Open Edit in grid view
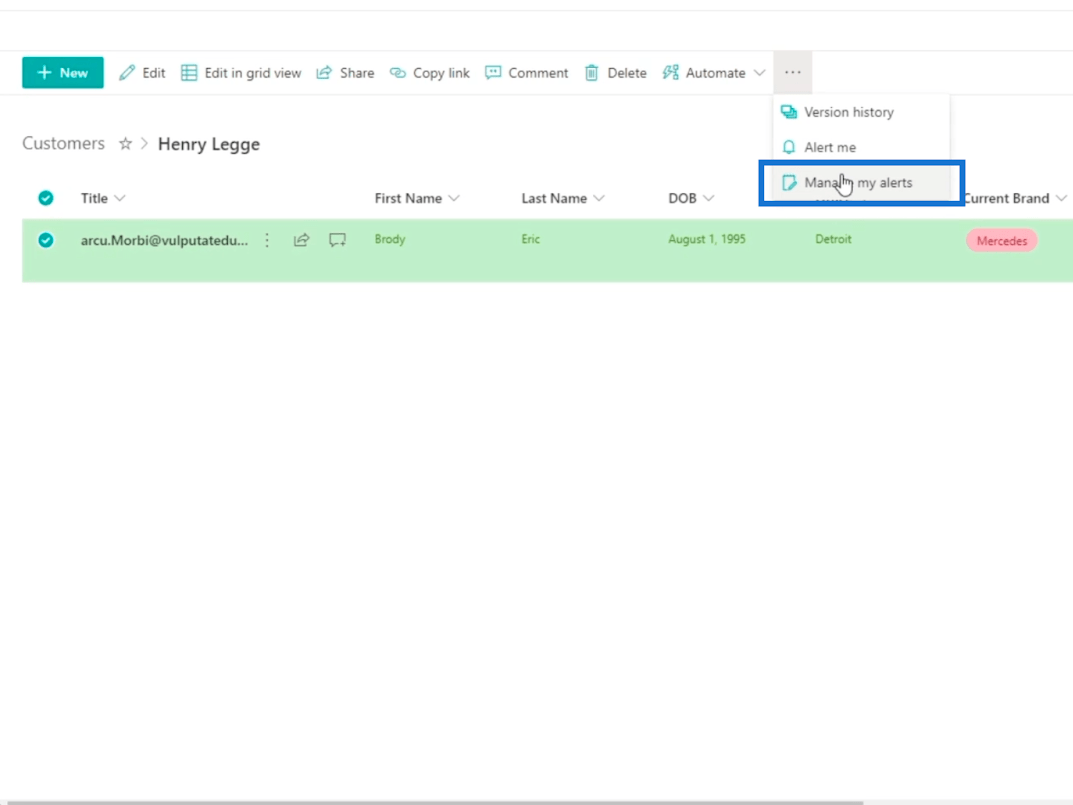Viewport: 1073px width, 805px height. pos(241,73)
